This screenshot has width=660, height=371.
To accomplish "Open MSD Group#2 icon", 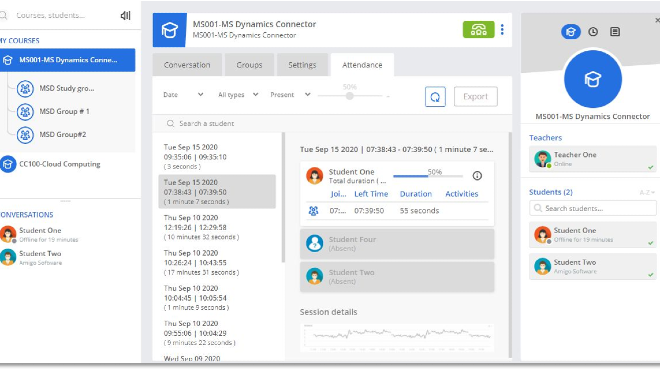I will [x=25, y=135].
